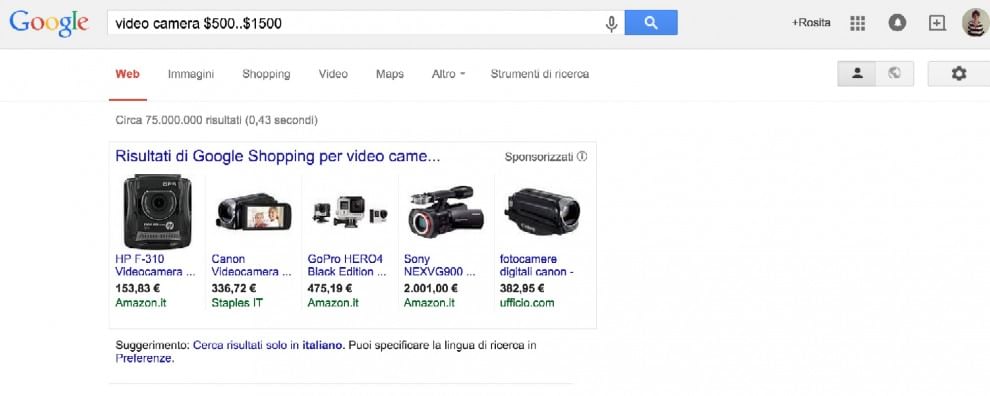990x396 pixels.
Task: Open the Preferenze link
Action: [144, 359]
